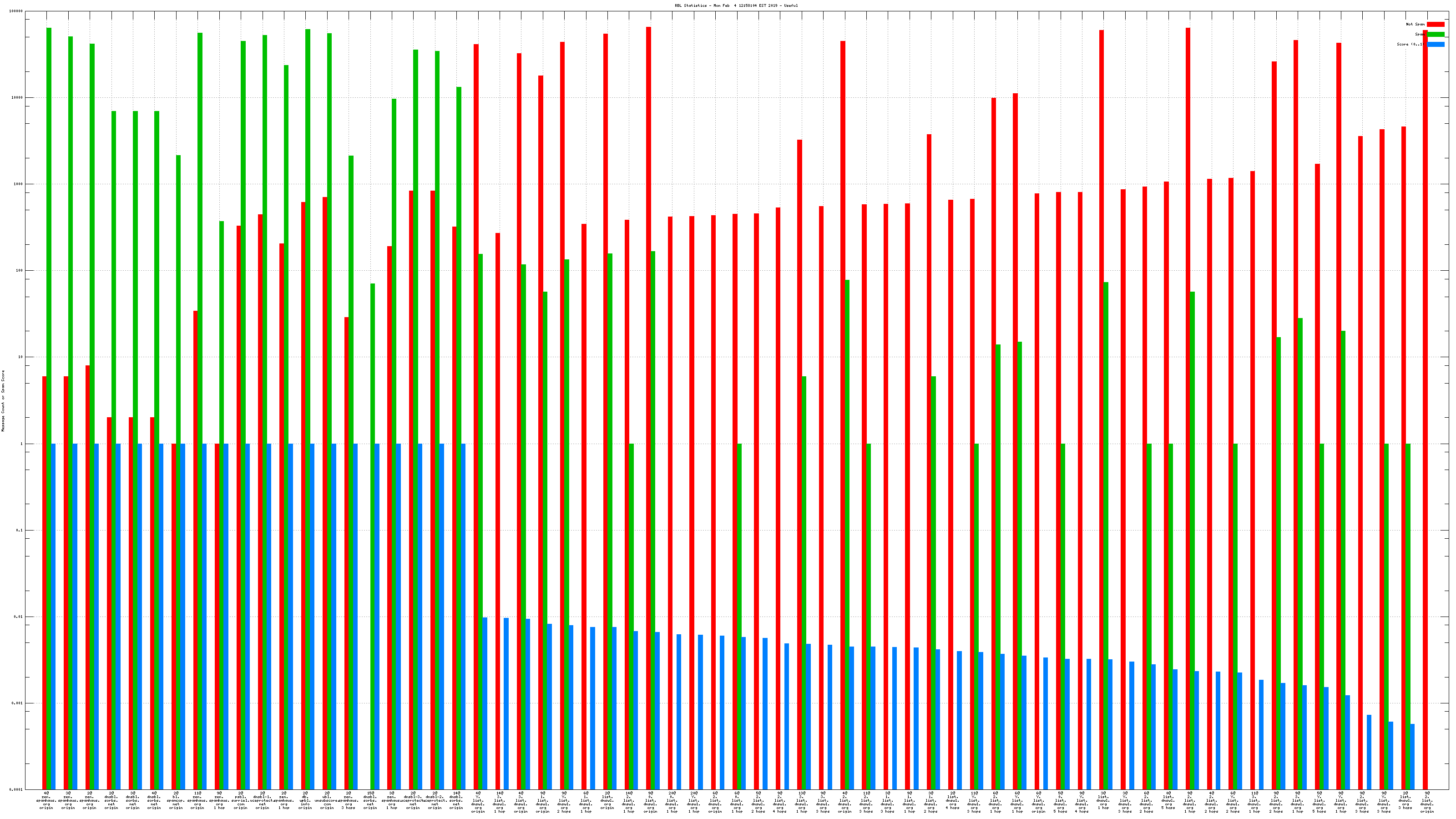Screen dimensions: 1456x819
Task: Click the blue Score legend swatch
Action: (1436, 44)
